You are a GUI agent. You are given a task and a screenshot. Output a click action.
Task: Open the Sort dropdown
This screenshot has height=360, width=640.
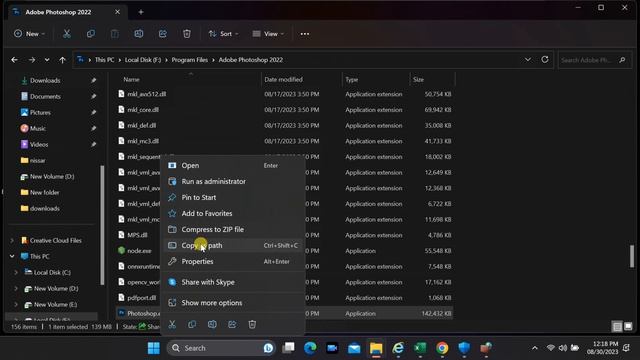[223, 34]
